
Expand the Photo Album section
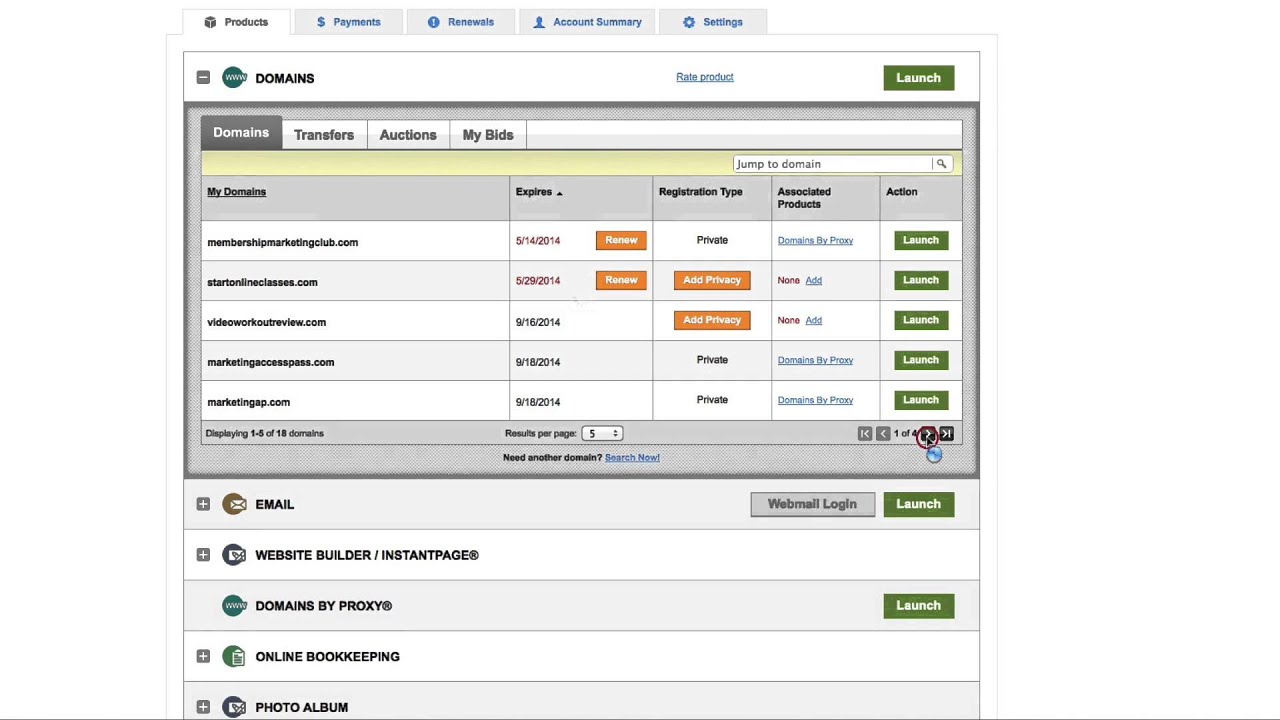point(203,707)
